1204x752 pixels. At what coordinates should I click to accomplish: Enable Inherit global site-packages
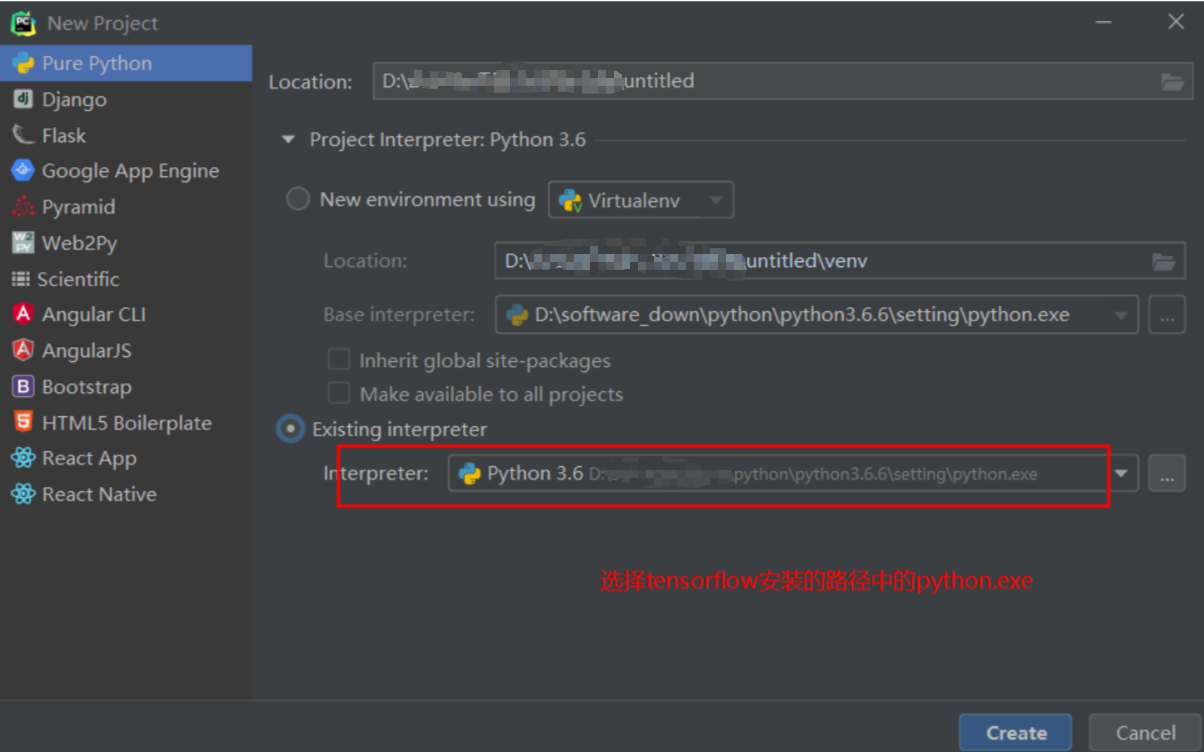click(x=339, y=359)
